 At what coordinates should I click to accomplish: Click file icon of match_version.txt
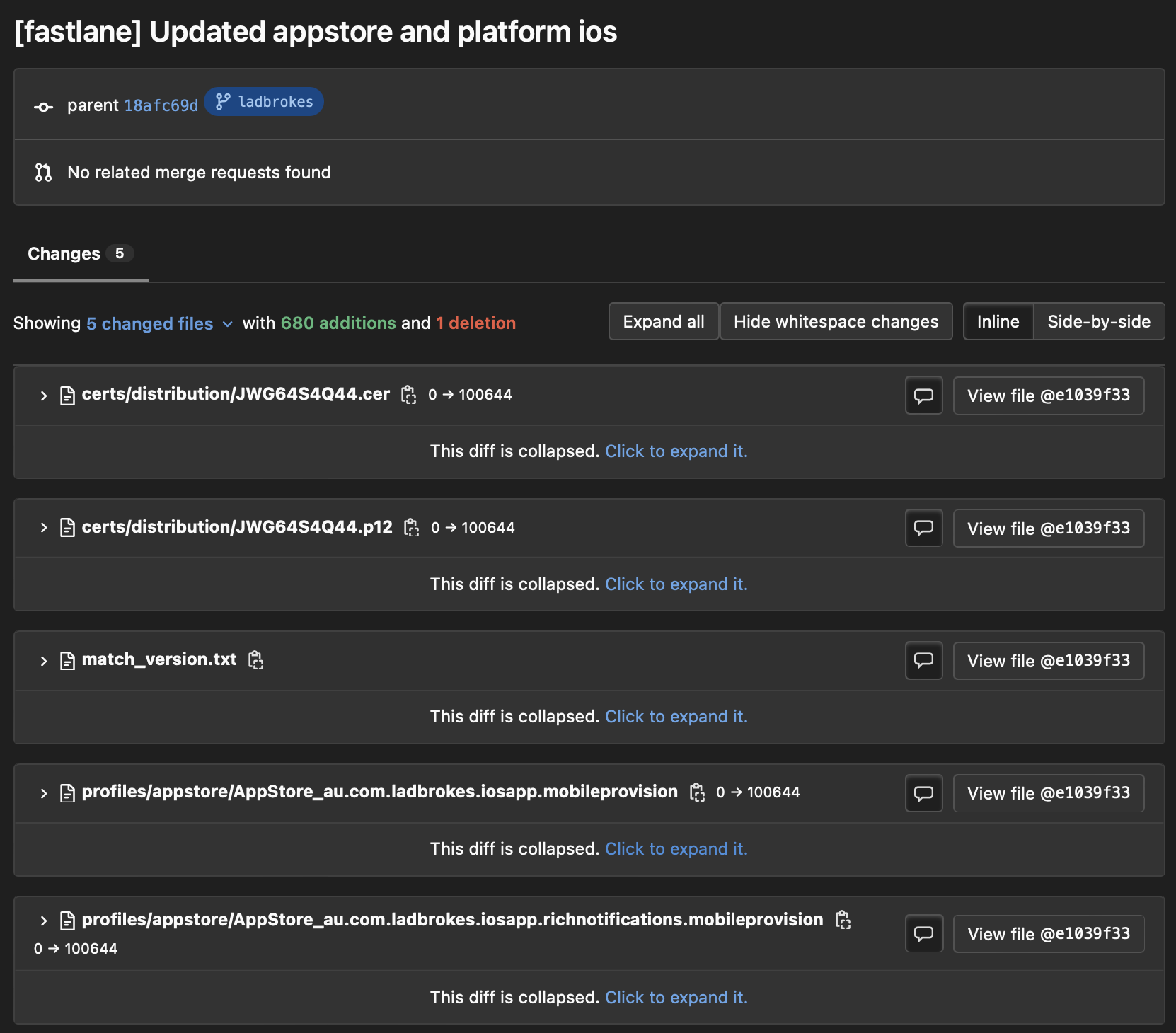(x=67, y=661)
